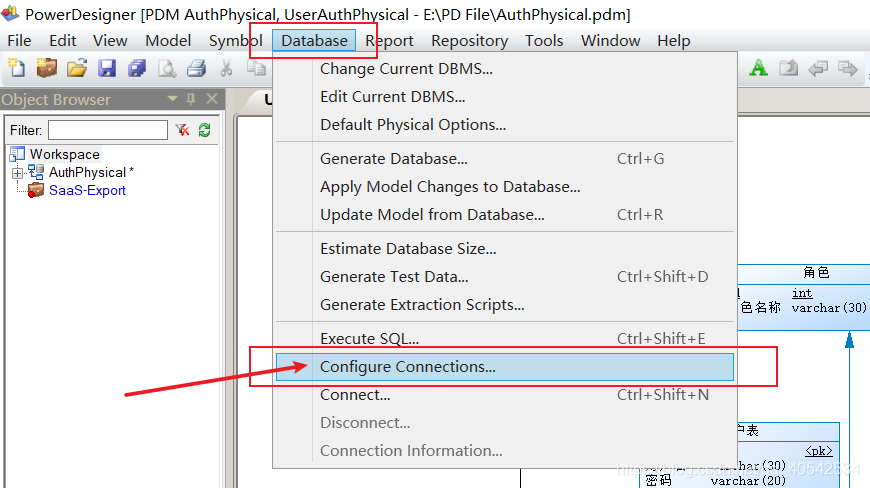Open the Edit menu

coord(63,41)
